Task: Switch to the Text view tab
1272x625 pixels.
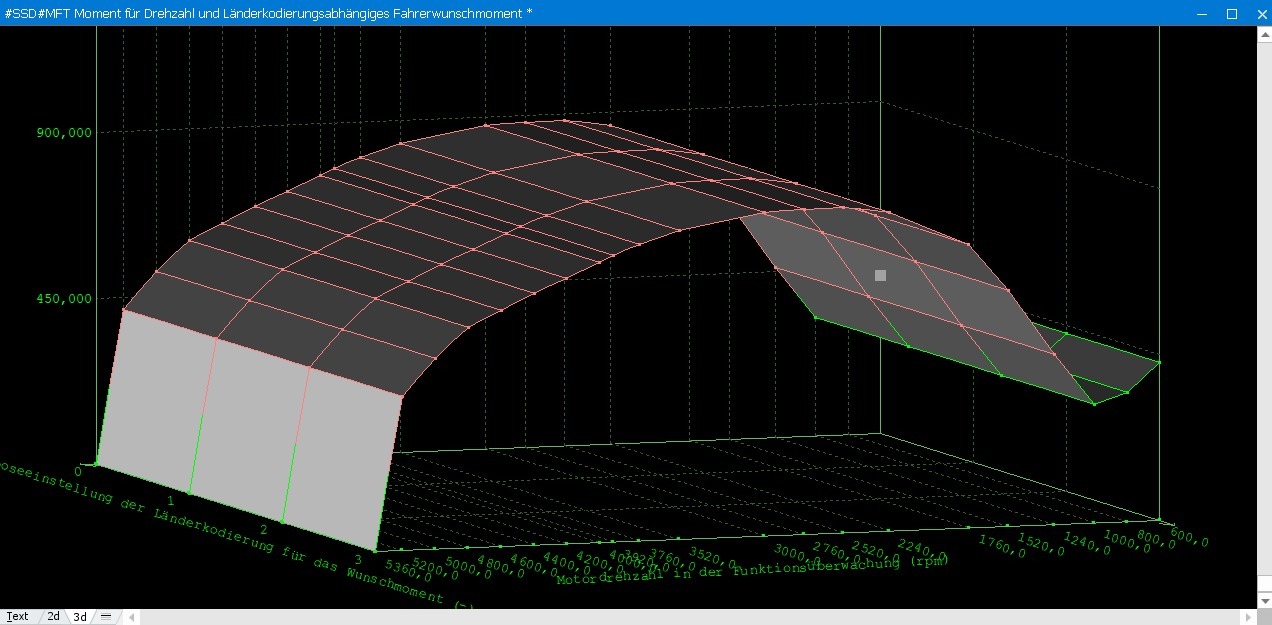Action: tap(17, 617)
